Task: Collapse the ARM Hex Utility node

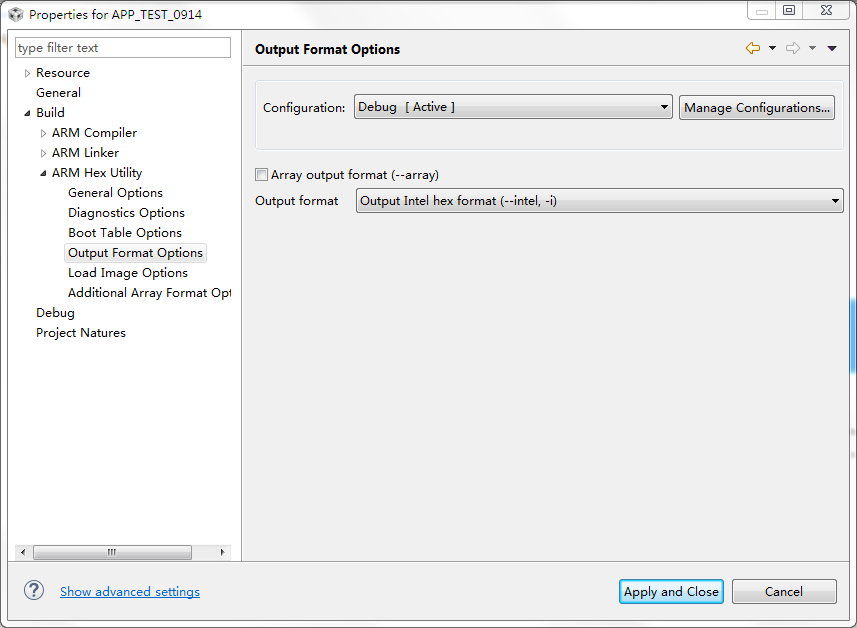Action: [43, 173]
